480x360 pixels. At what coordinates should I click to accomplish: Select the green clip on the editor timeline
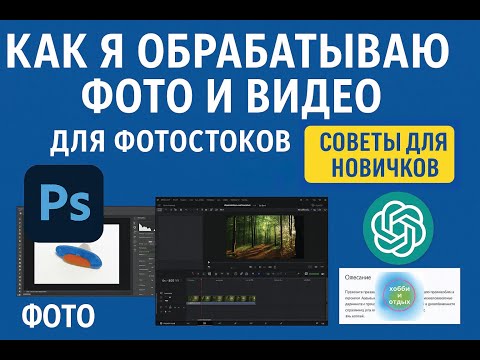[222, 299]
